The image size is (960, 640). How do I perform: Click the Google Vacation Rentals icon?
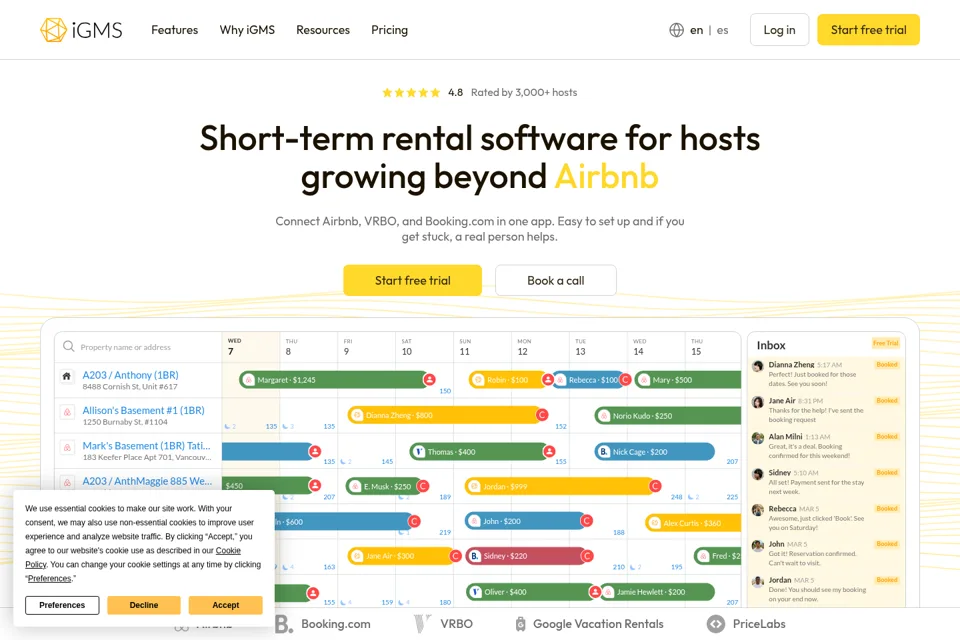point(520,624)
